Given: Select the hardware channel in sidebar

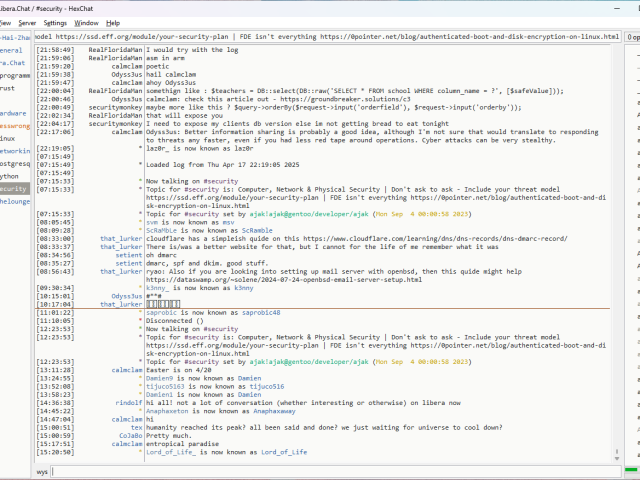Looking at the screenshot, I should coord(13,113).
